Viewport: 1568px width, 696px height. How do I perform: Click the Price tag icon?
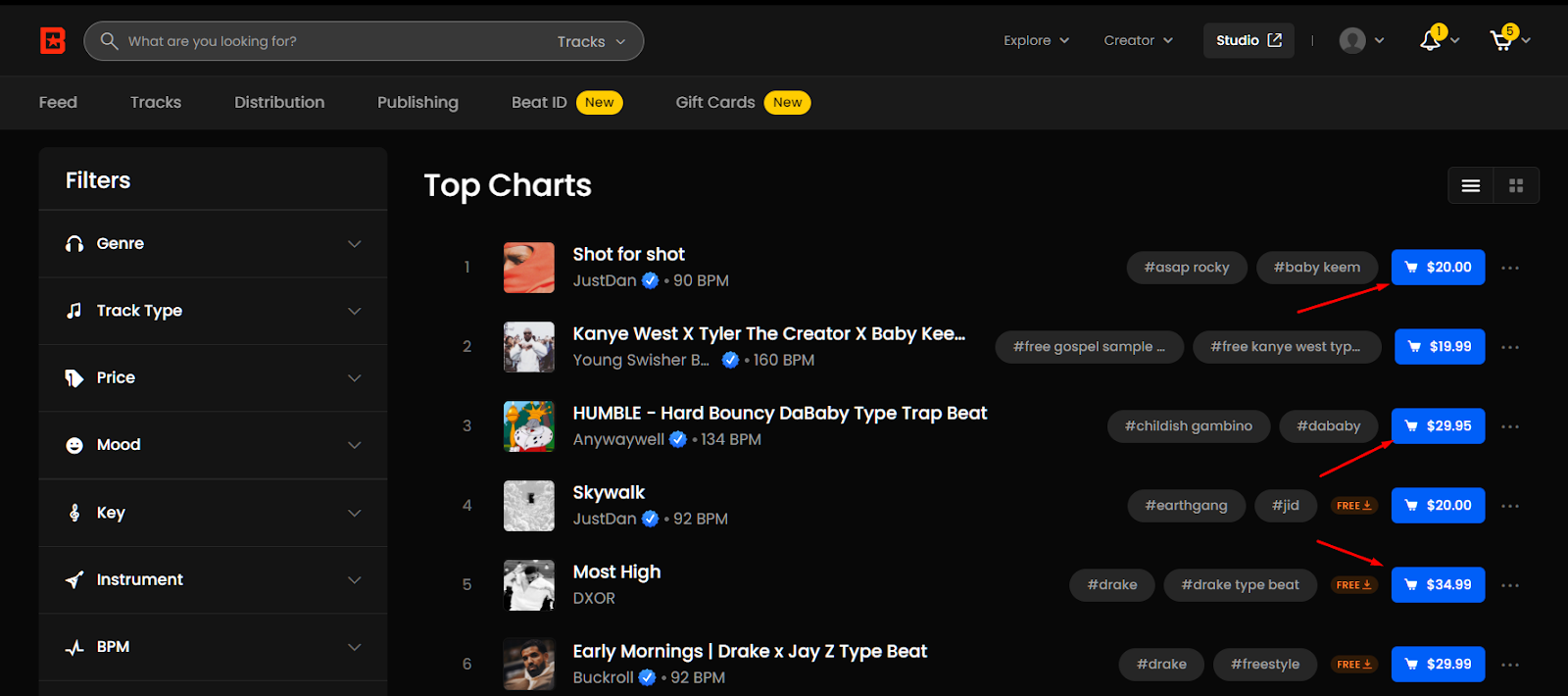(x=74, y=377)
